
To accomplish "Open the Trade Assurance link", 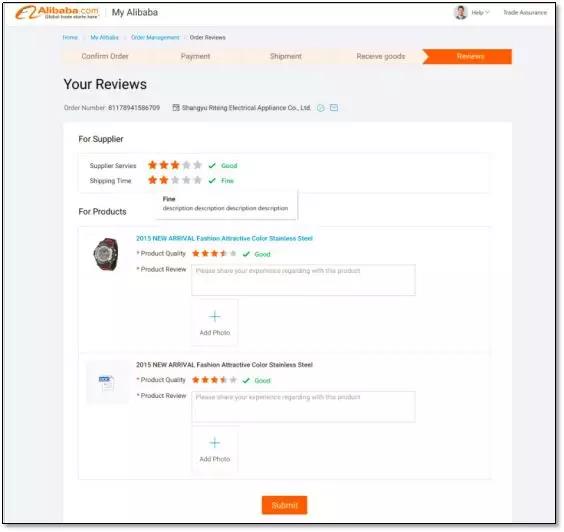I will point(525,13).
